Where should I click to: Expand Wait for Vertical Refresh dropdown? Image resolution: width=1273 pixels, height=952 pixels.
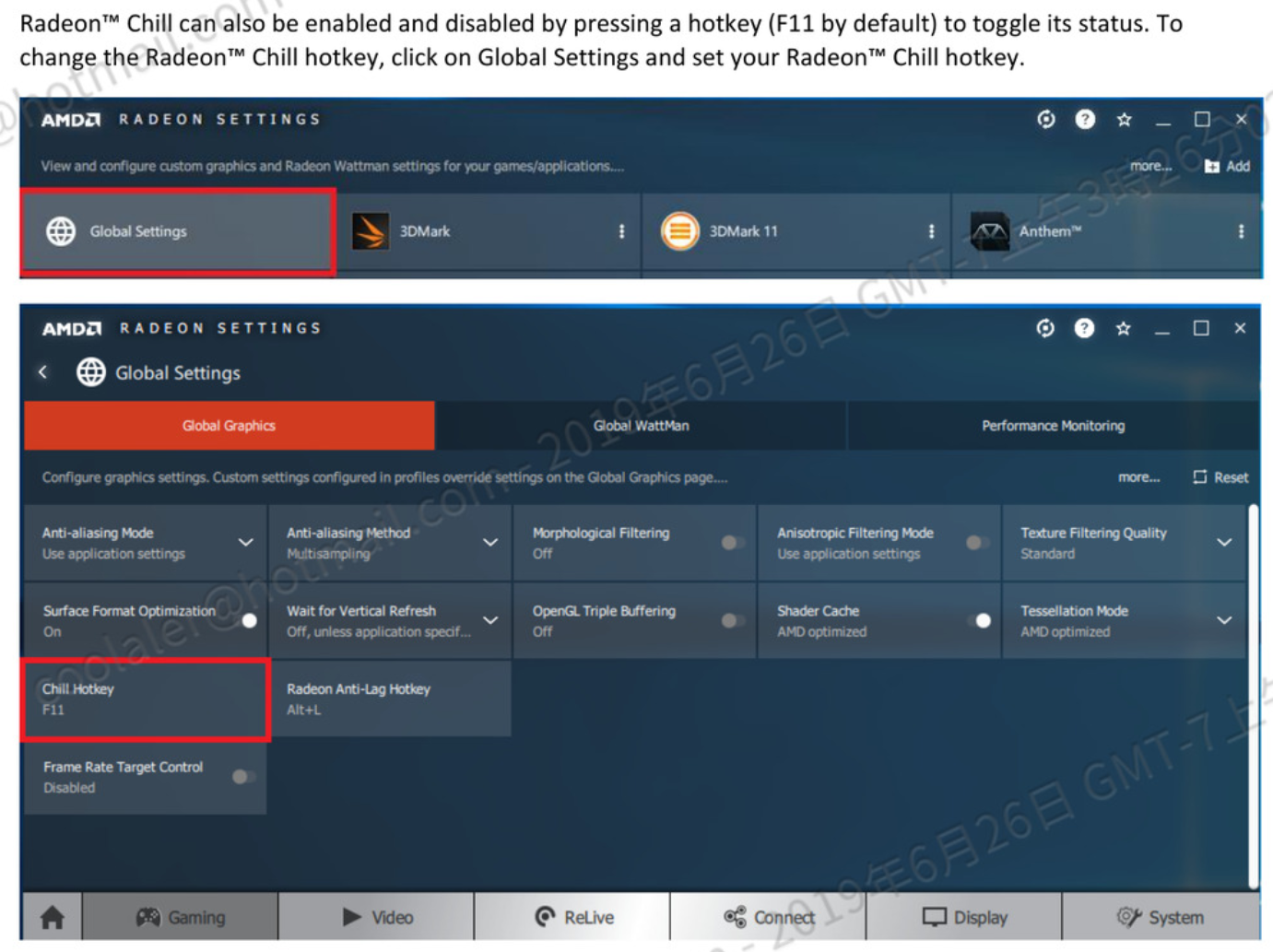pos(490,621)
